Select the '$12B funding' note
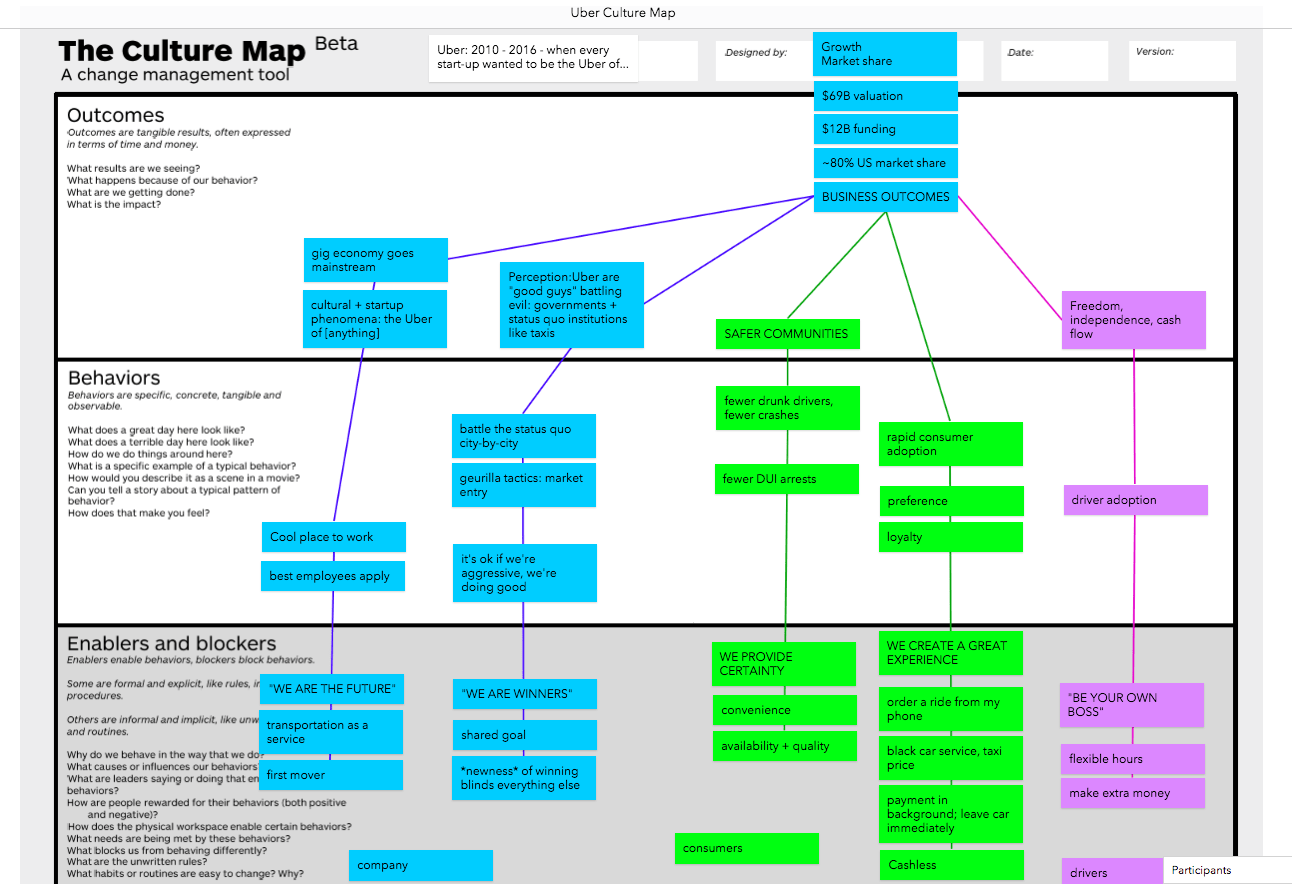Image resolution: width=1292 pixels, height=884 pixels. pos(886,129)
